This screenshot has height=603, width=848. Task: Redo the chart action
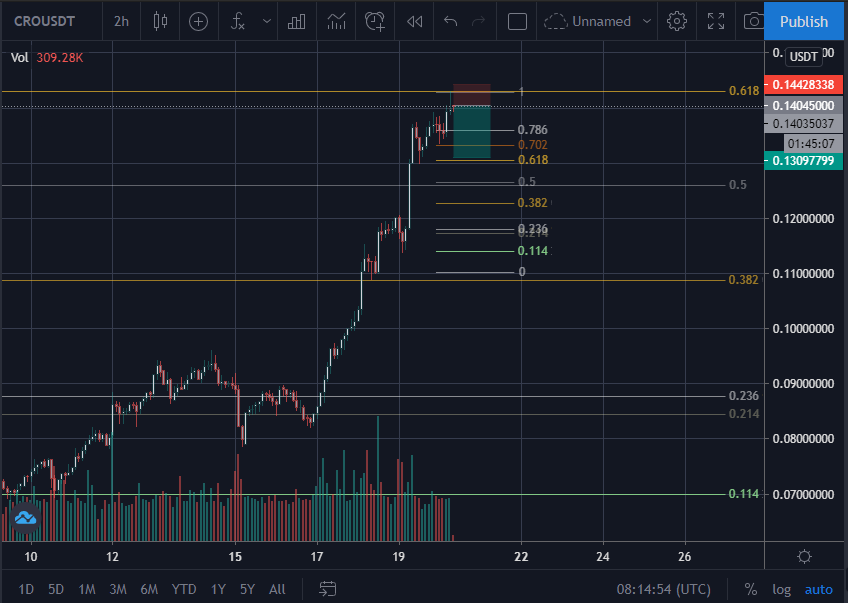tap(479, 22)
